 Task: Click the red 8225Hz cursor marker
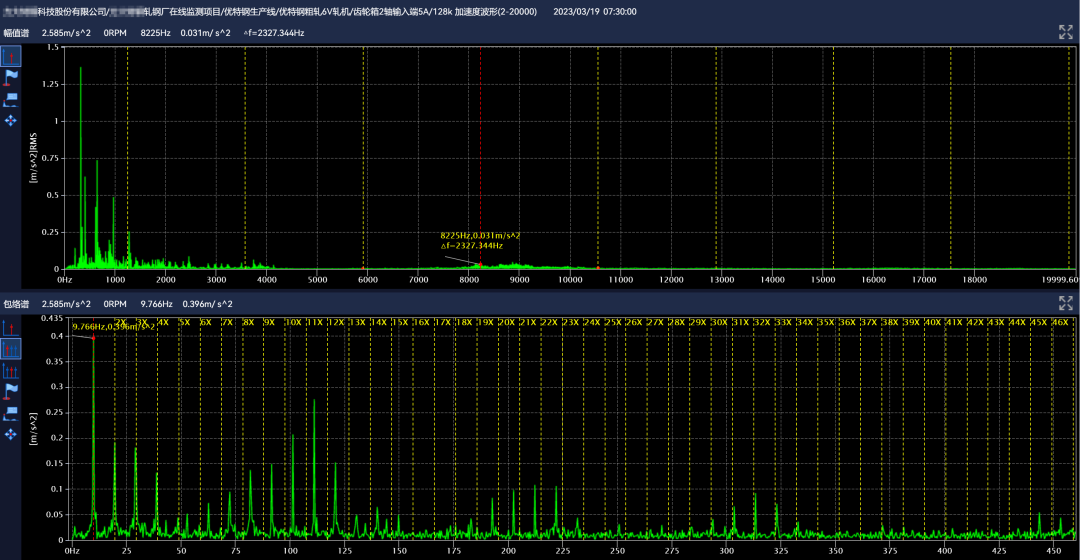[480, 265]
